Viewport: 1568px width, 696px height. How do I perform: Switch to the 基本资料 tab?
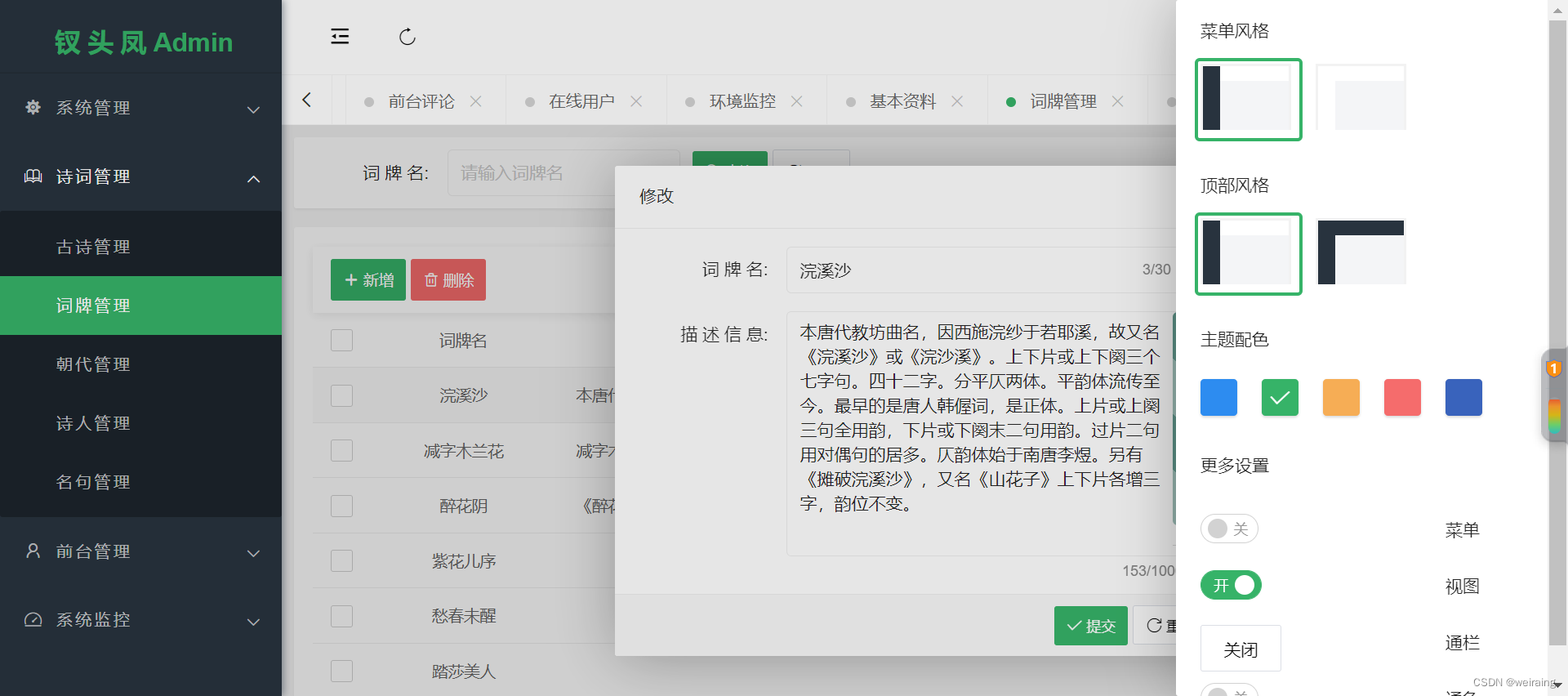pos(902,101)
